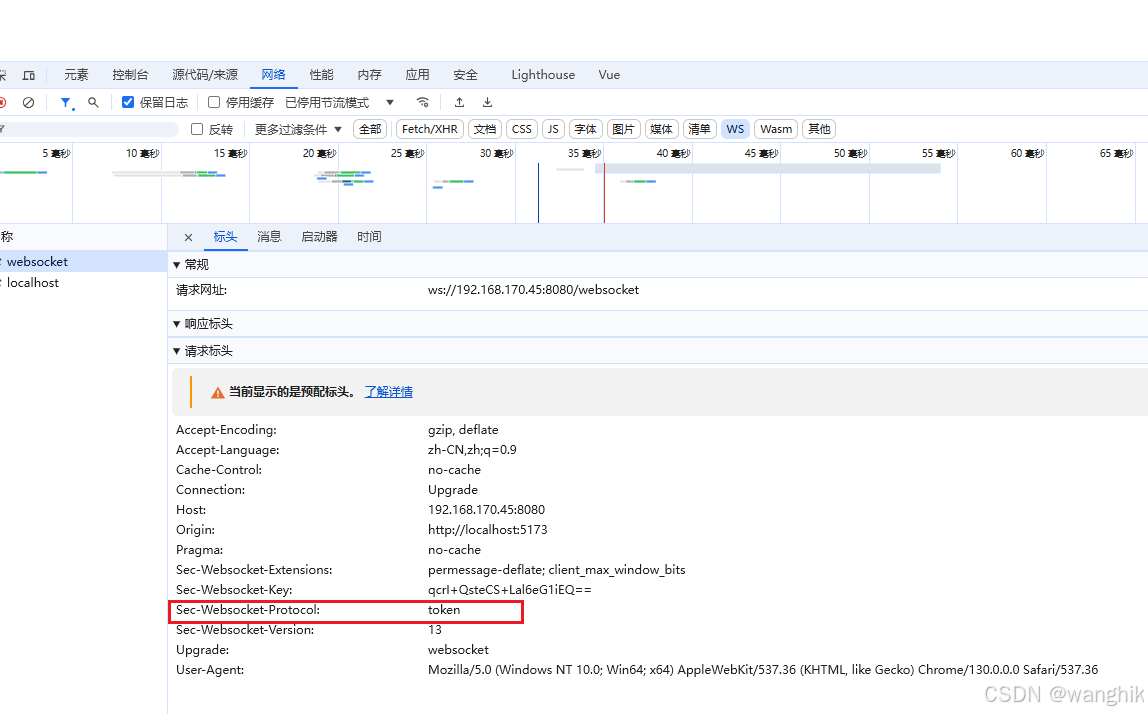The height and width of the screenshot is (714, 1148).
Task: Clear the network log
Action: click(x=28, y=101)
